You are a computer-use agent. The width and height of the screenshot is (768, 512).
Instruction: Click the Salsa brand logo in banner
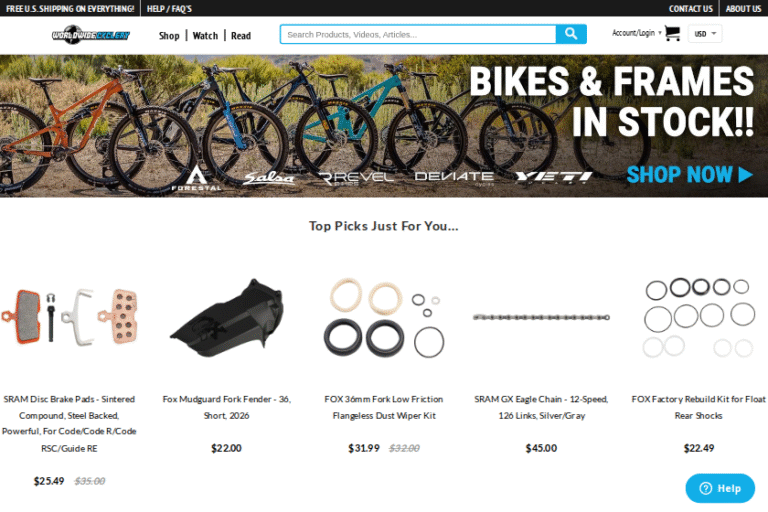pos(269,178)
